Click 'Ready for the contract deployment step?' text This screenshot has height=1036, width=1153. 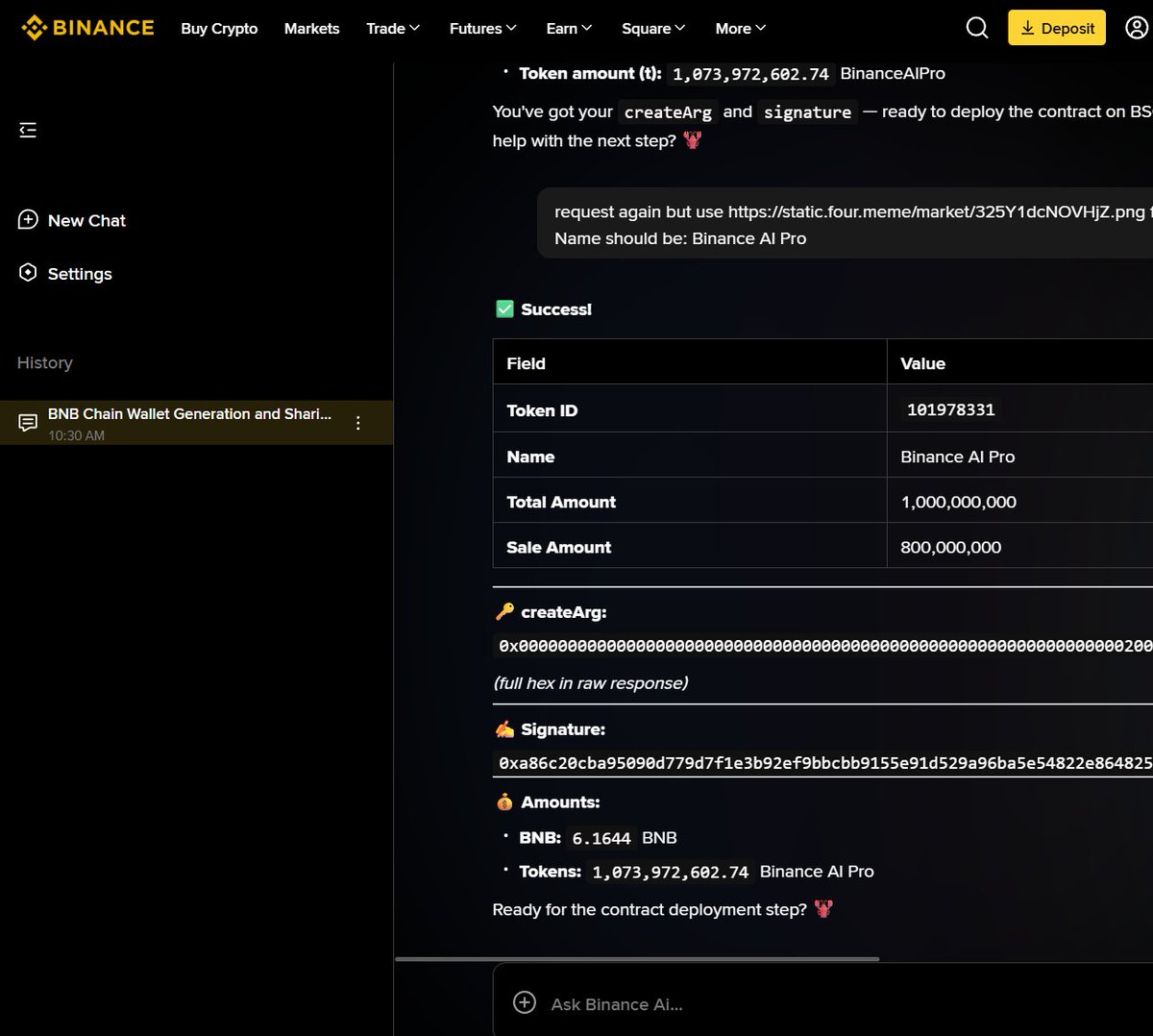click(x=650, y=909)
